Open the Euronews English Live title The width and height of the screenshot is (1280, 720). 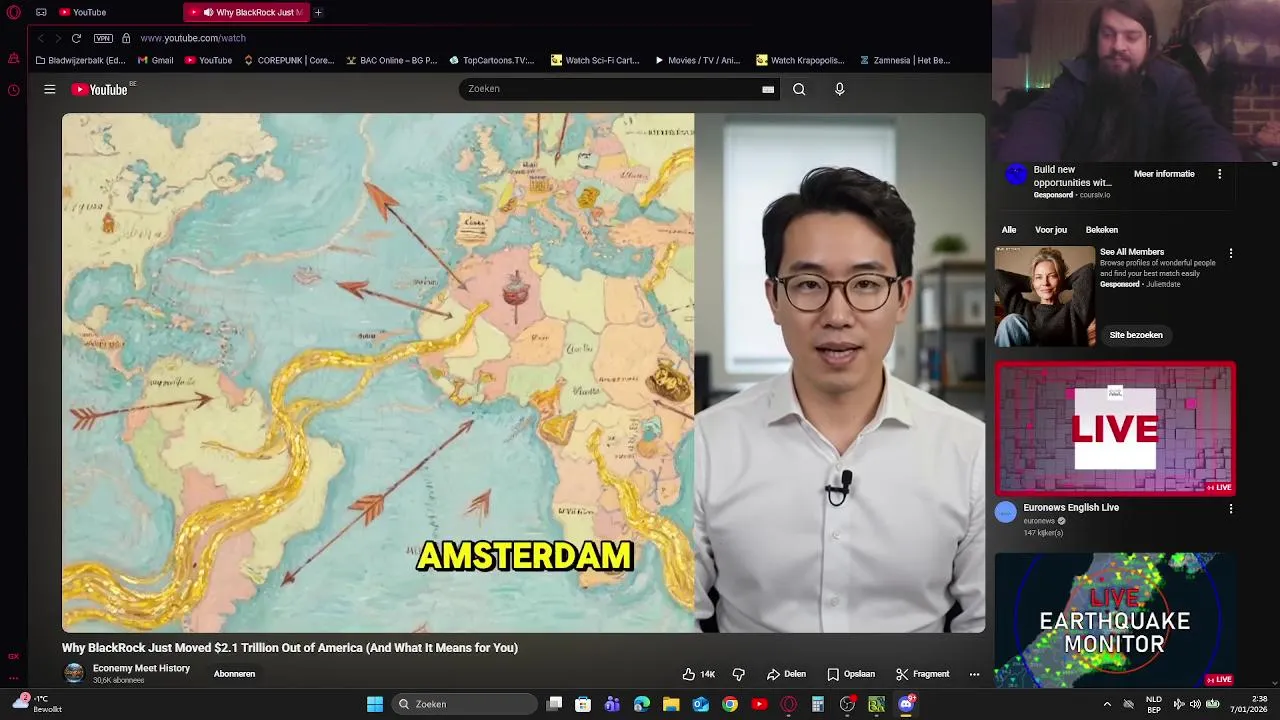[1071, 507]
